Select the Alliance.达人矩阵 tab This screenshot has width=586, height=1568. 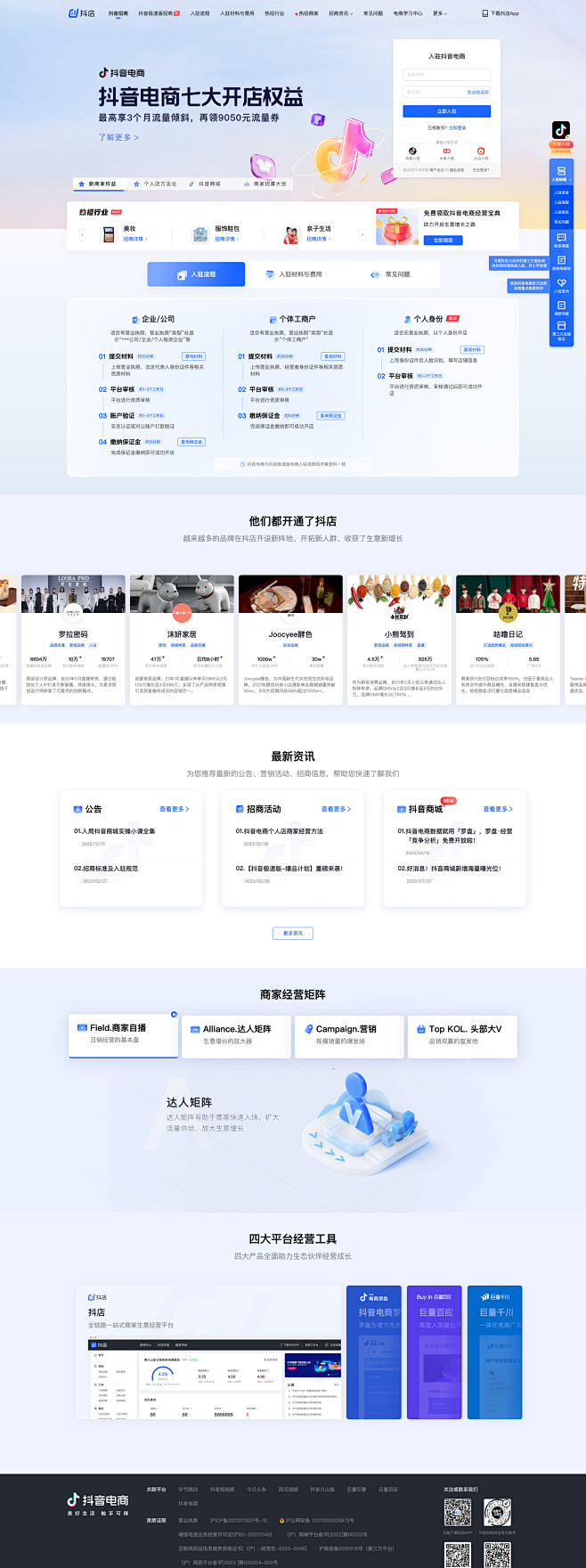(237, 1035)
